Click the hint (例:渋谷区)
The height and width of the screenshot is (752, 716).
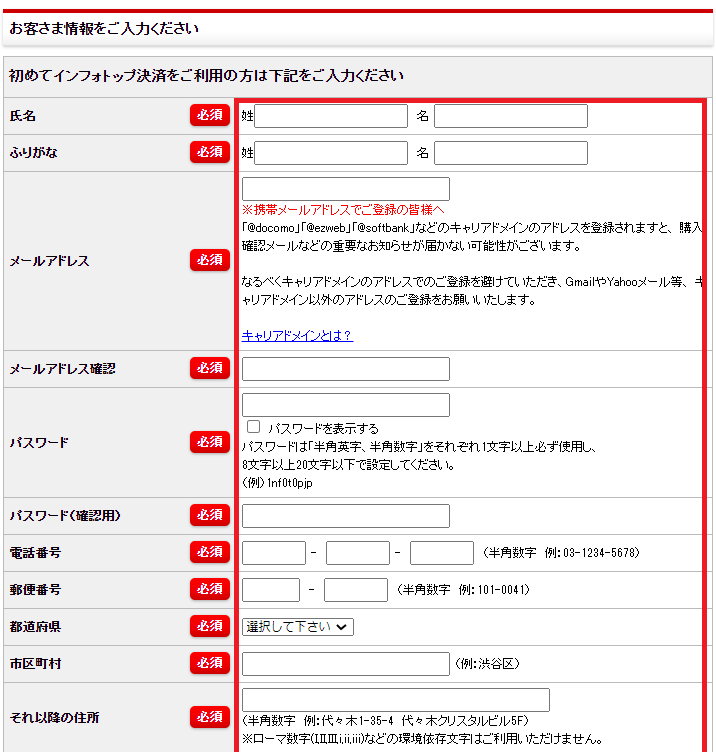(x=487, y=664)
